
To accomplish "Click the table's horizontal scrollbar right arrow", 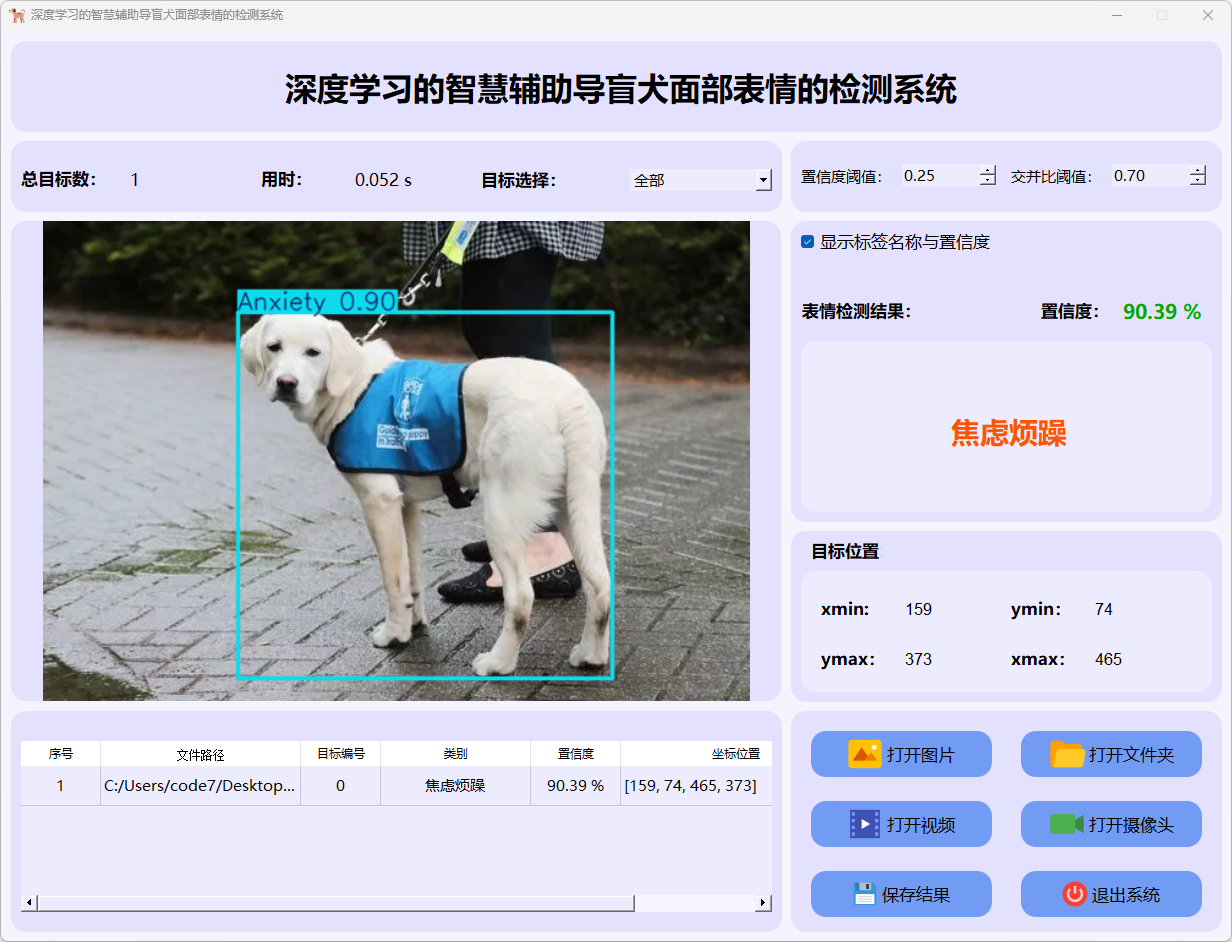I will click(763, 903).
